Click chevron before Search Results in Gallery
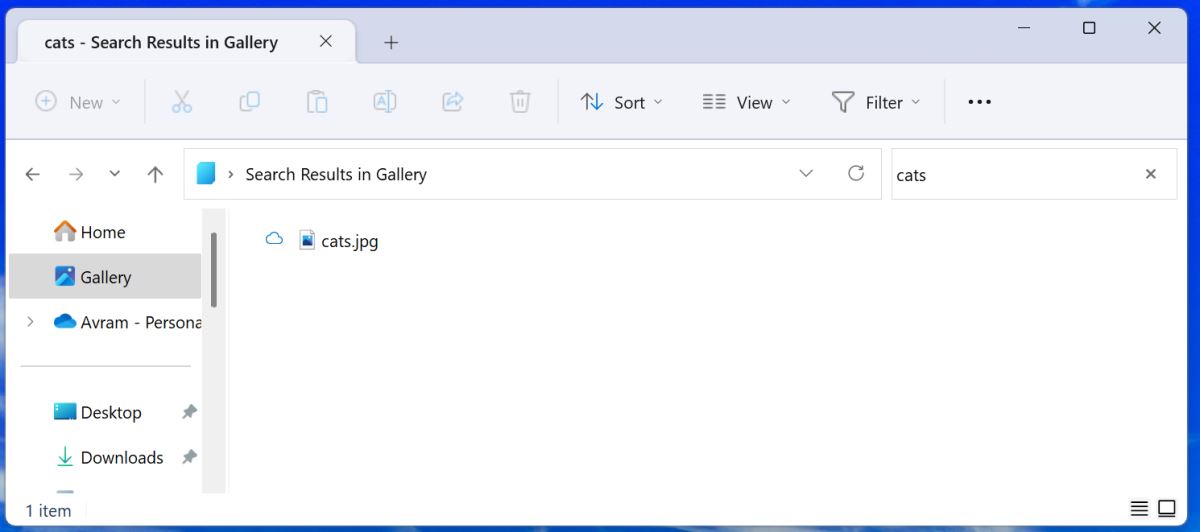This screenshot has height=532, width=1200. click(232, 174)
